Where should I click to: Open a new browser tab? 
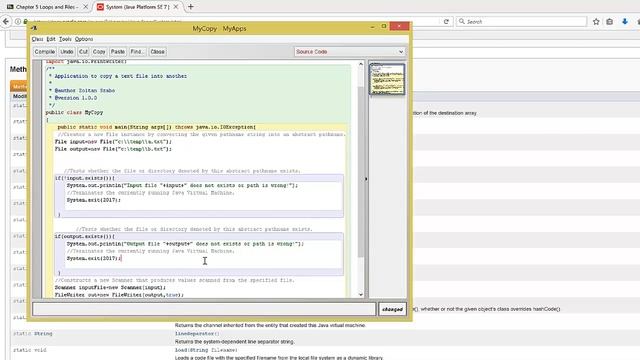(191, 7)
